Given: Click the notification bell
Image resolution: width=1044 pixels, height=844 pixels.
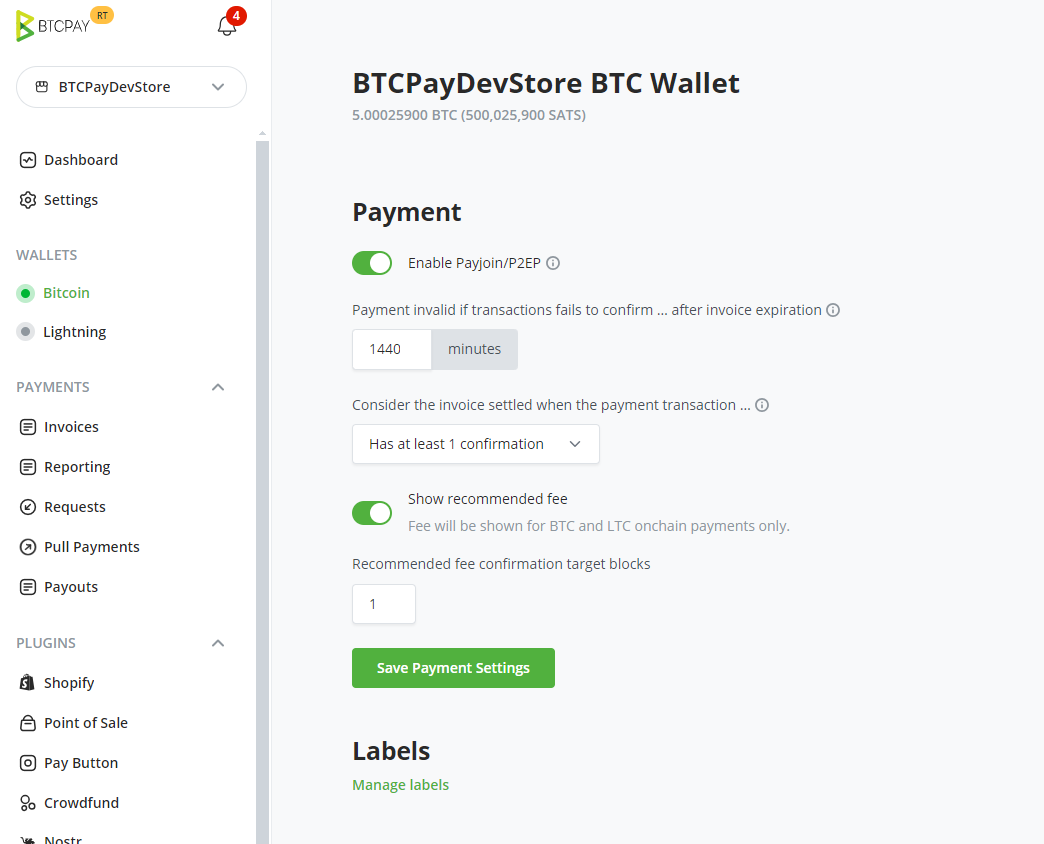Looking at the screenshot, I should coord(225,25).
